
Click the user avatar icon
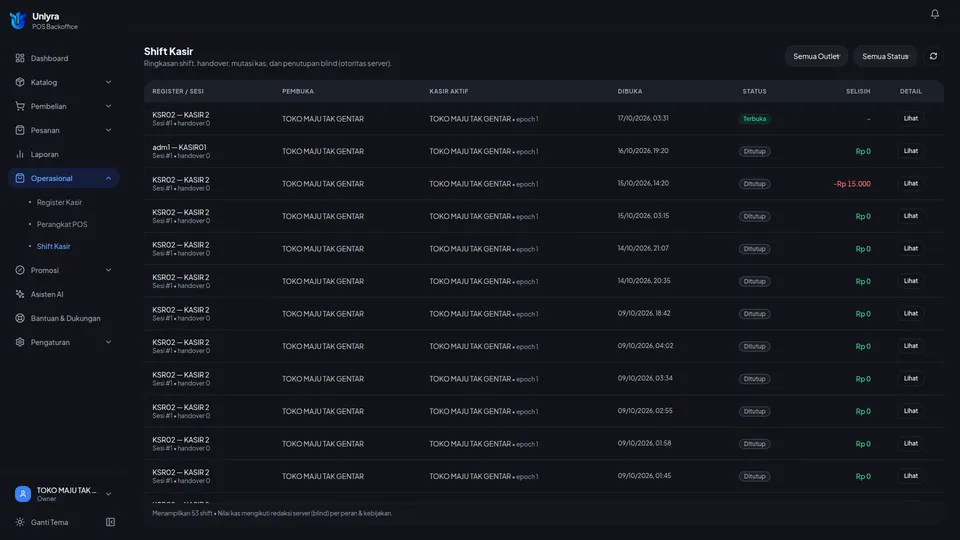[23, 493]
